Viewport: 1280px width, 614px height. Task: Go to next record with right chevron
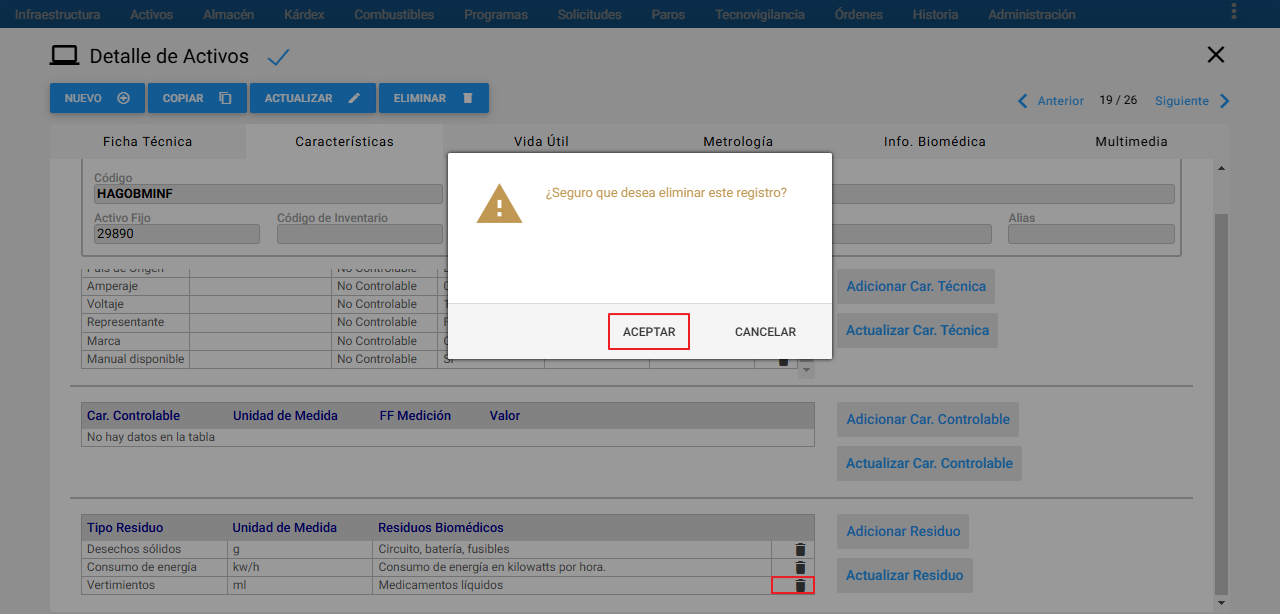point(1225,101)
